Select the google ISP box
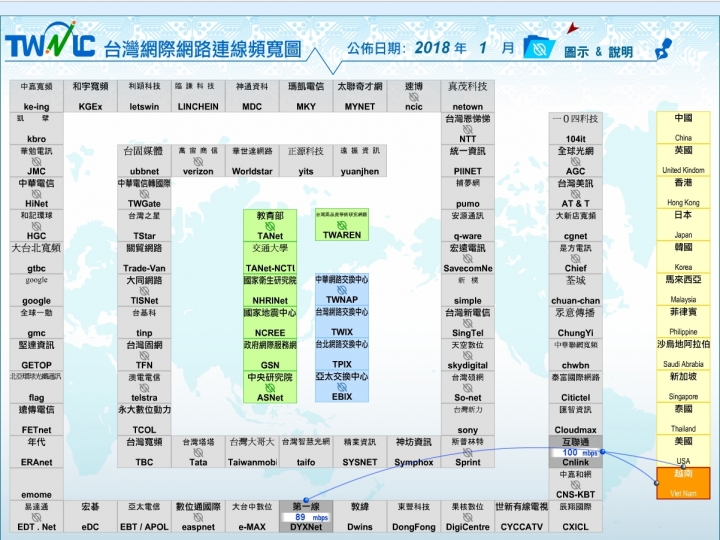 tap(36, 290)
